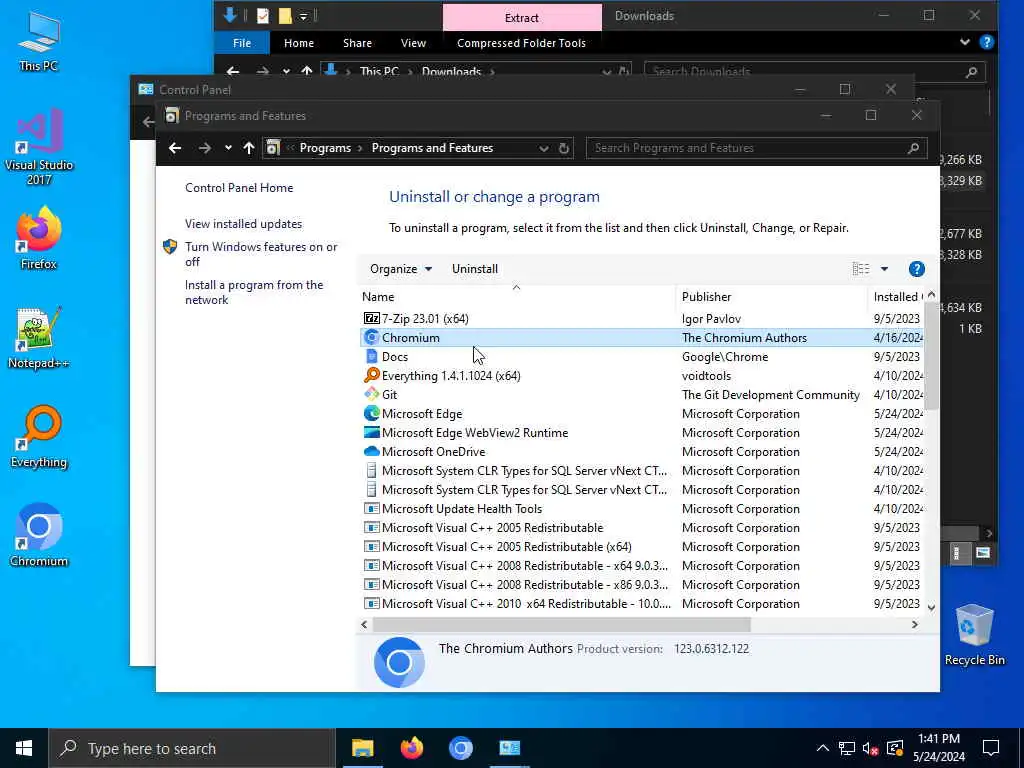The height and width of the screenshot is (768, 1024).
Task: Switch to Chromium in the taskbar
Action: pos(460,748)
